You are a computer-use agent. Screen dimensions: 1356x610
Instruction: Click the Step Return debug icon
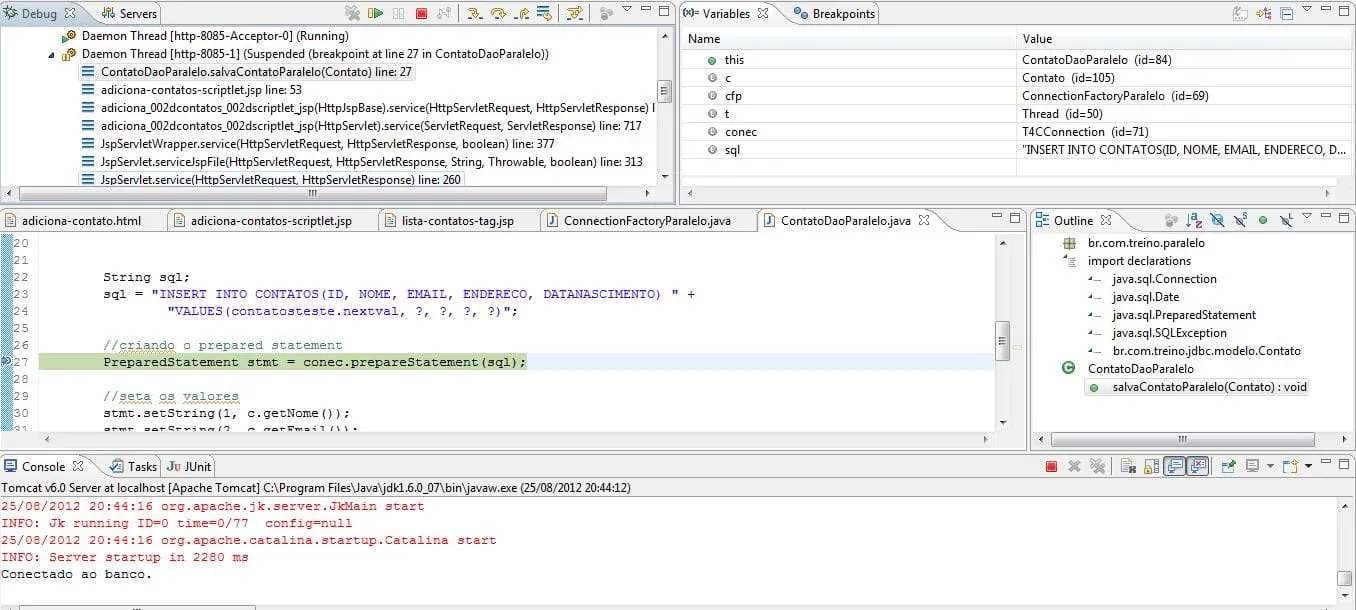[x=521, y=14]
